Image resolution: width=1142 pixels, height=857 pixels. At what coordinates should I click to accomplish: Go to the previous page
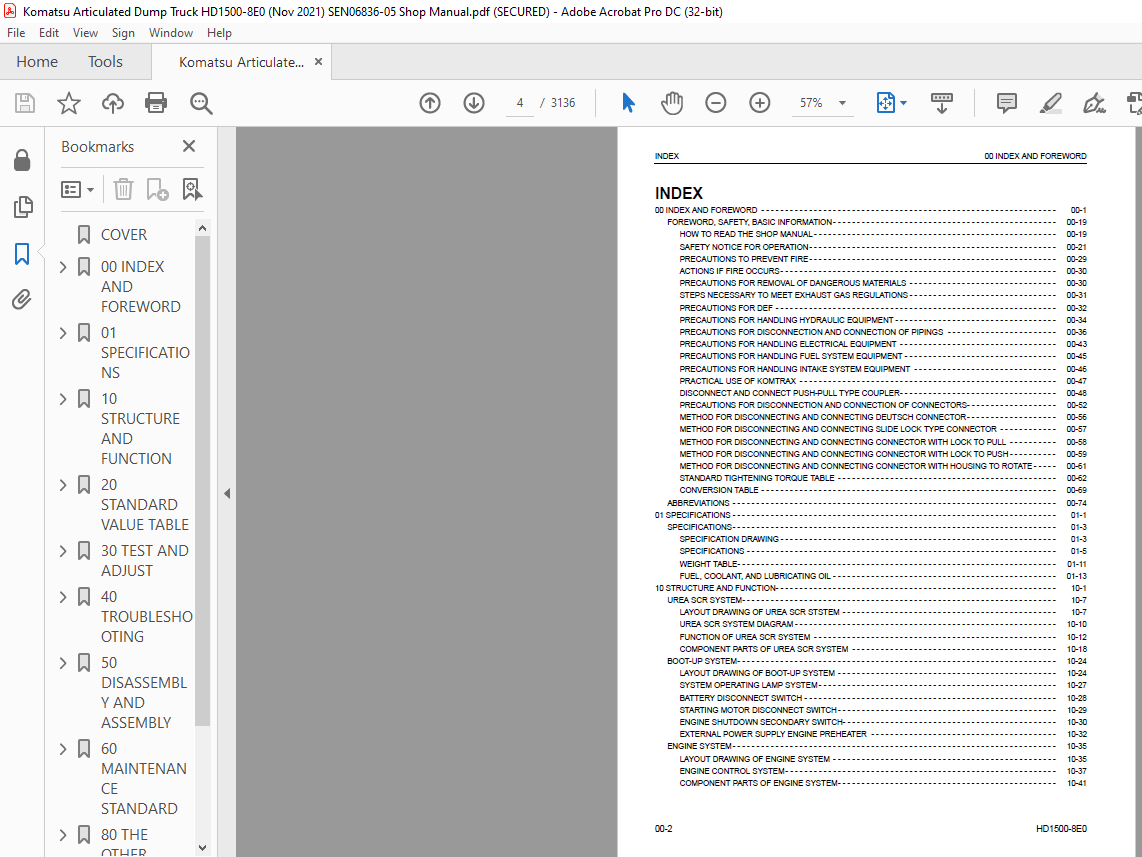click(430, 103)
